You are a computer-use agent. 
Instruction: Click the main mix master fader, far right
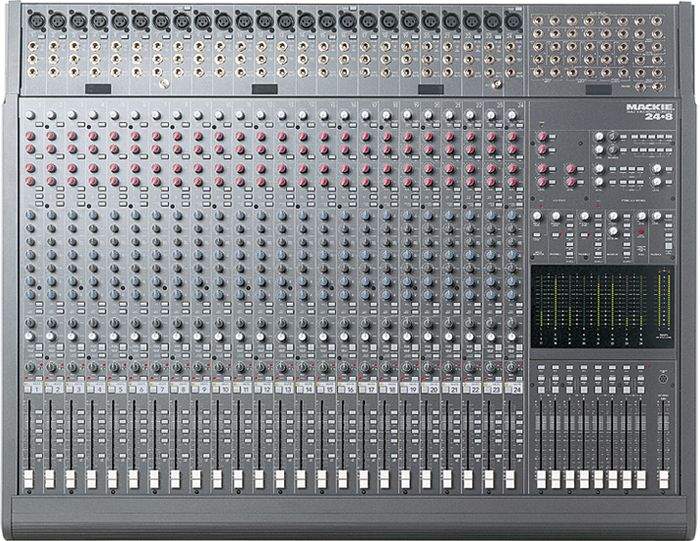(x=664, y=479)
